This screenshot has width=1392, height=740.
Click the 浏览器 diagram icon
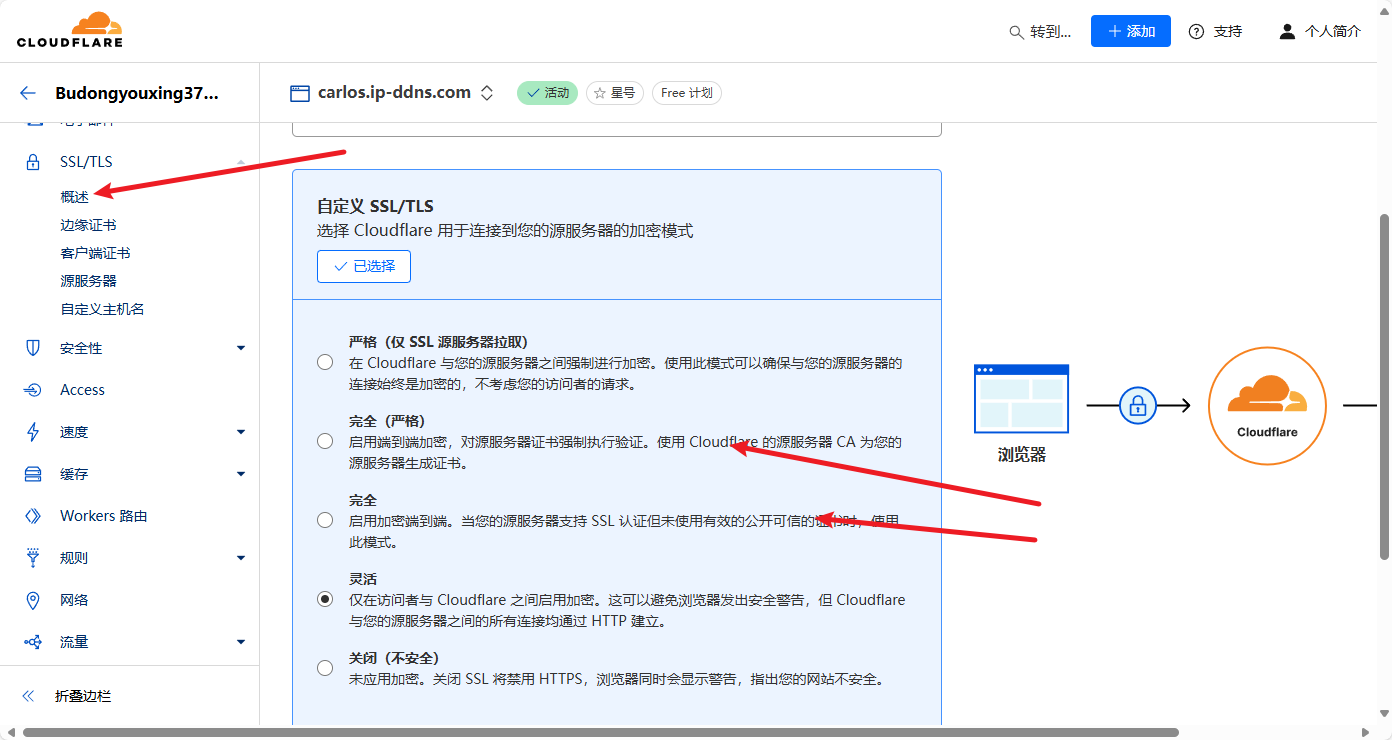pyautogui.click(x=1021, y=398)
